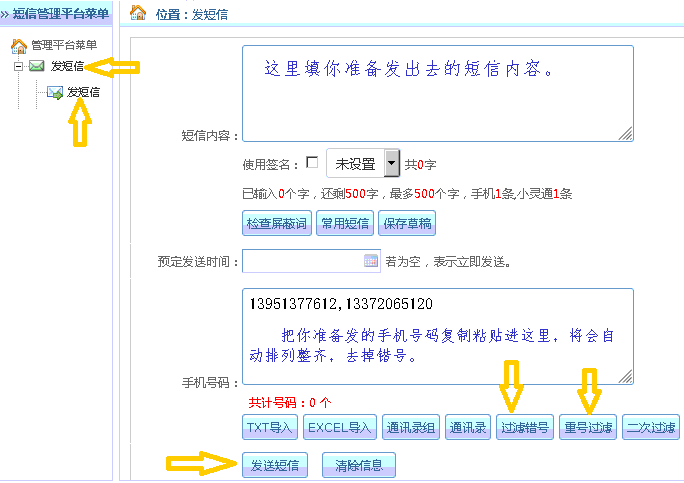Click the 手机号码 phone number text area

[437, 336]
